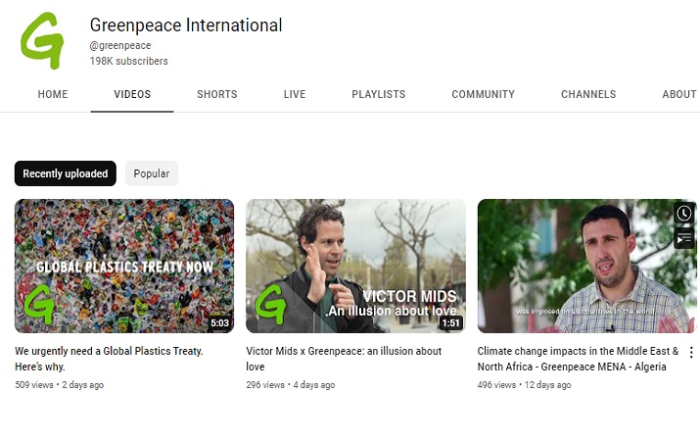Open the Live tab
Screen dimensions: 700x441
tap(294, 94)
